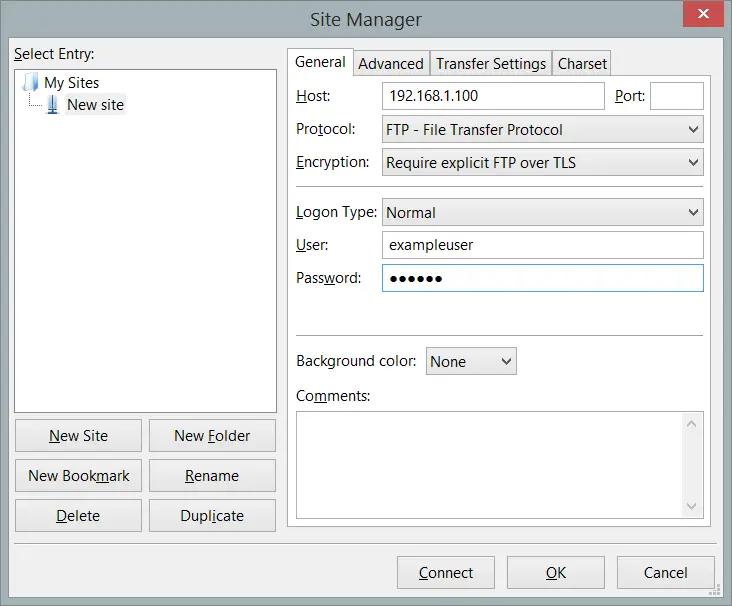Open the Transfer Settings tab
The height and width of the screenshot is (606, 732).
tap(491, 63)
